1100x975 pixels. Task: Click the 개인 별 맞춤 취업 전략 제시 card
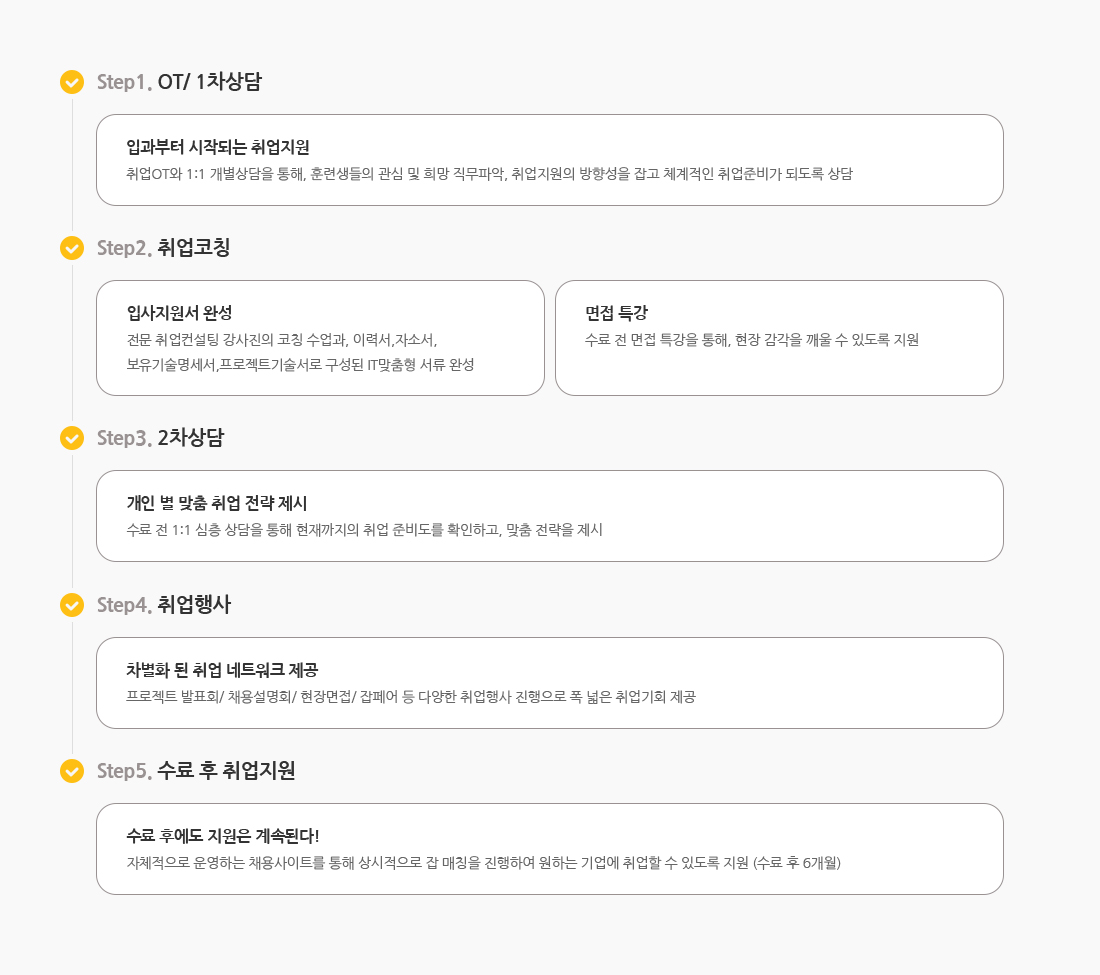549,516
